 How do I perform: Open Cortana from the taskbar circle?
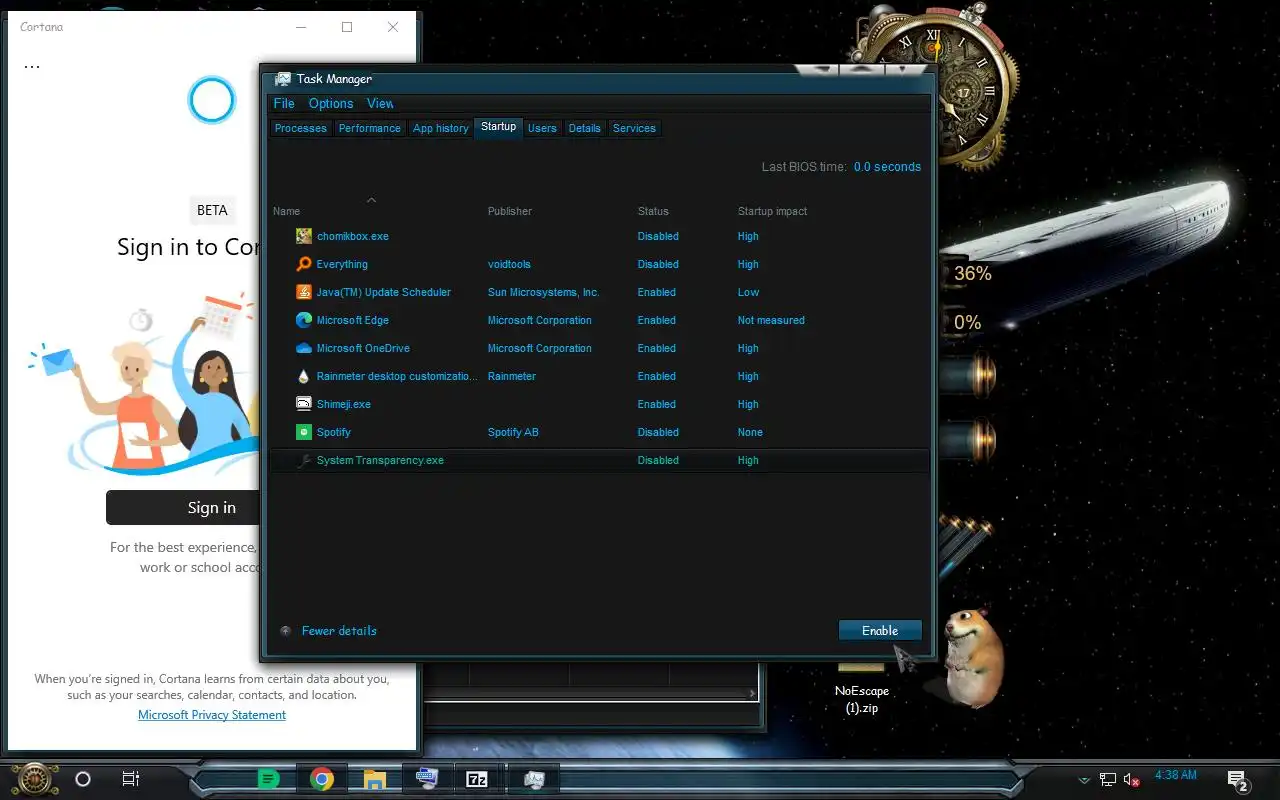83,779
